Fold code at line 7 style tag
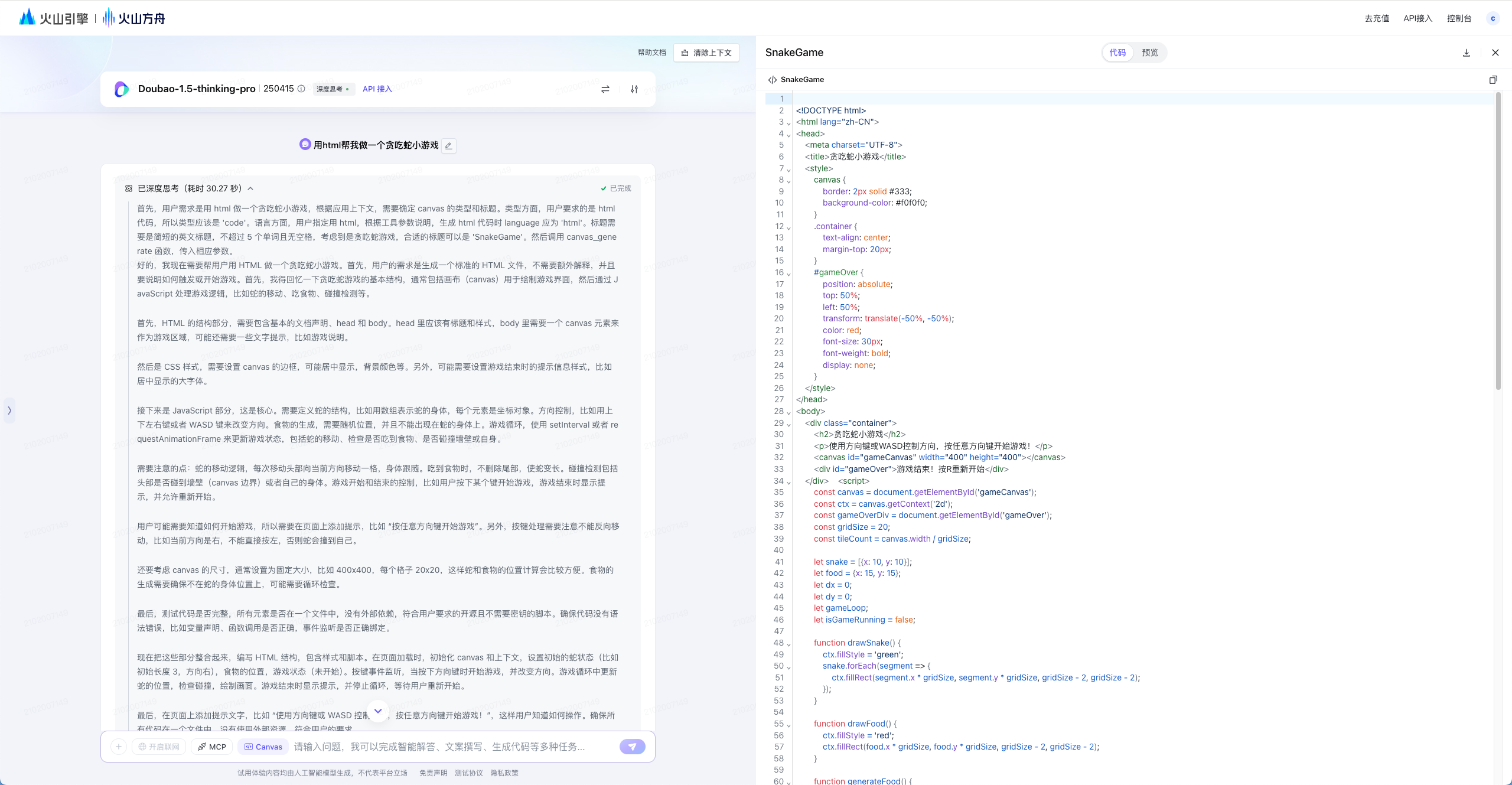This screenshot has width=1512, height=785. point(789,170)
